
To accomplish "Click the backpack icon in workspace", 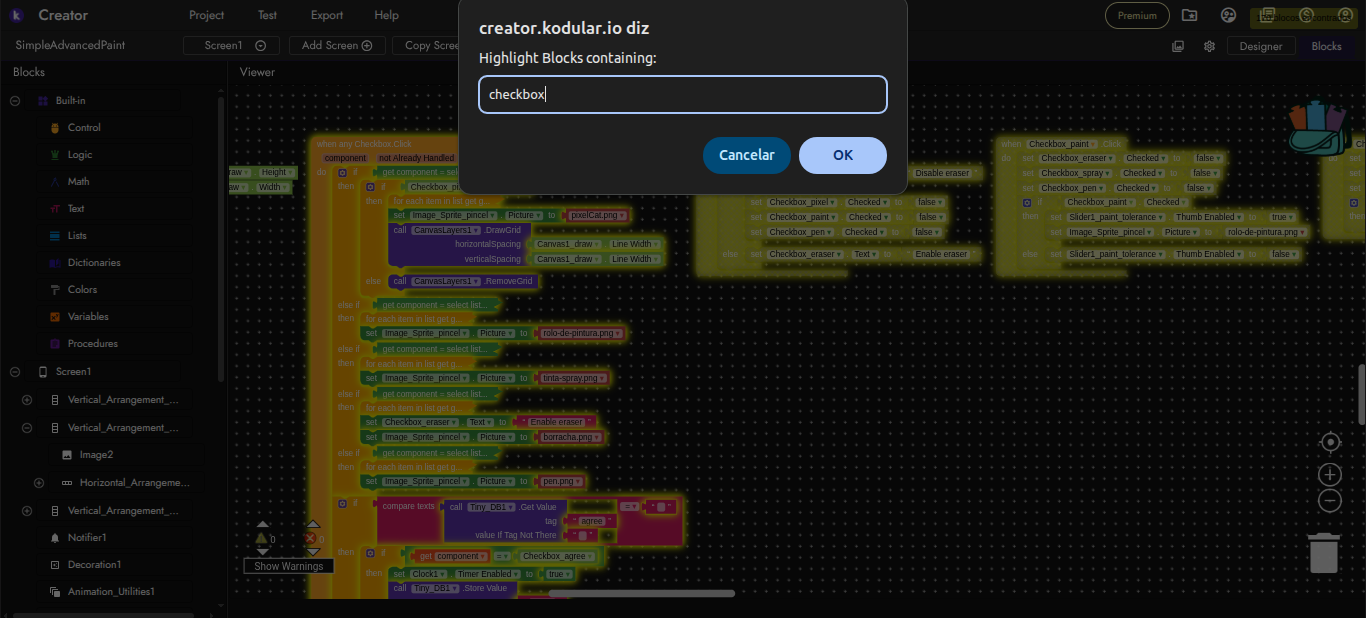I will (x=1319, y=127).
